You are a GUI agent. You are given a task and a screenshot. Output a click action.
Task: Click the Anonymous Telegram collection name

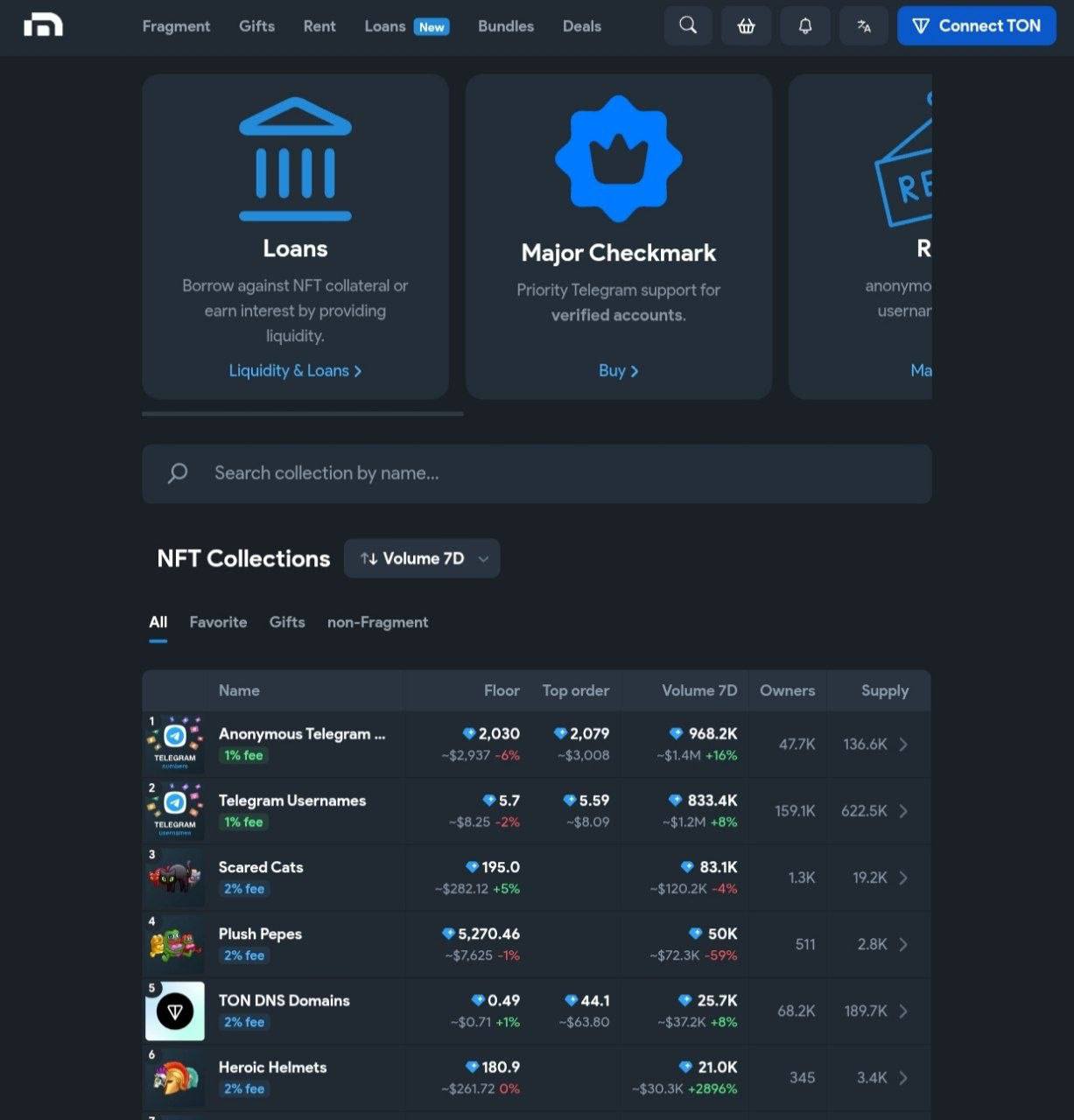click(x=302, y=734)
